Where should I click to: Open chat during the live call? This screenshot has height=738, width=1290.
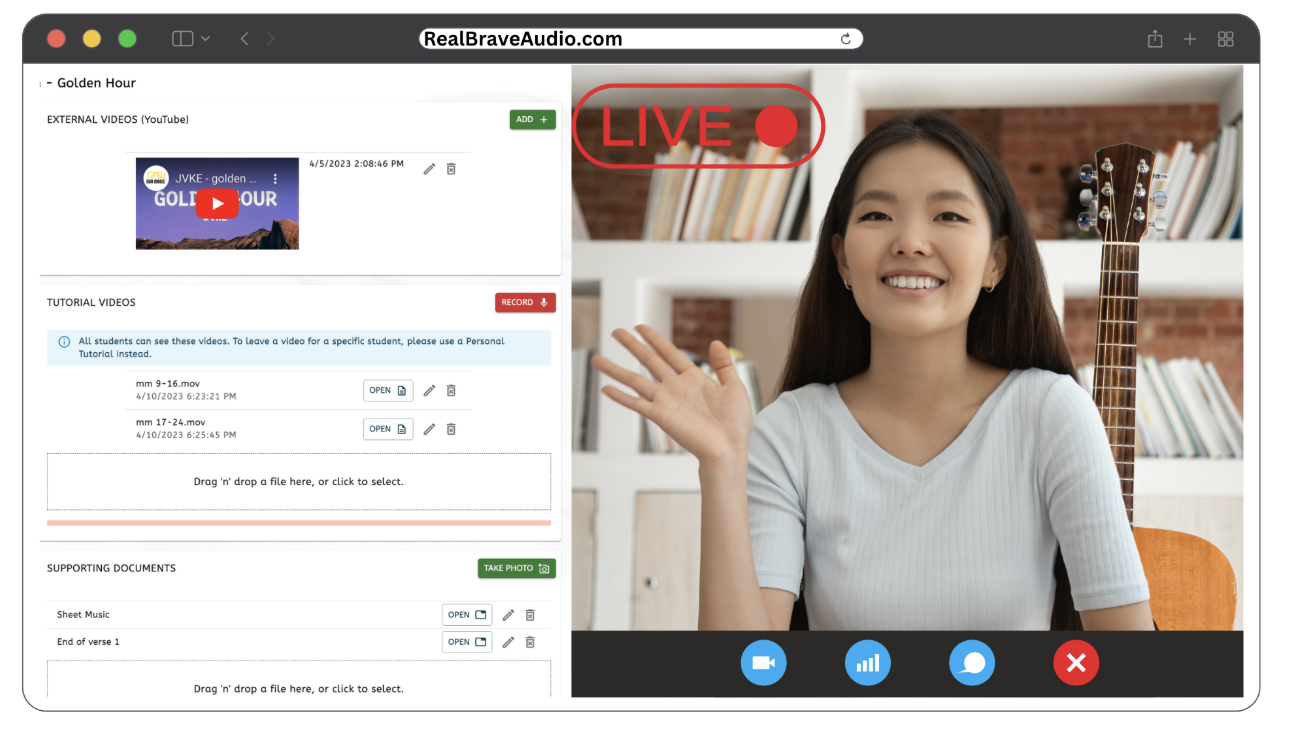pos(971,662)
